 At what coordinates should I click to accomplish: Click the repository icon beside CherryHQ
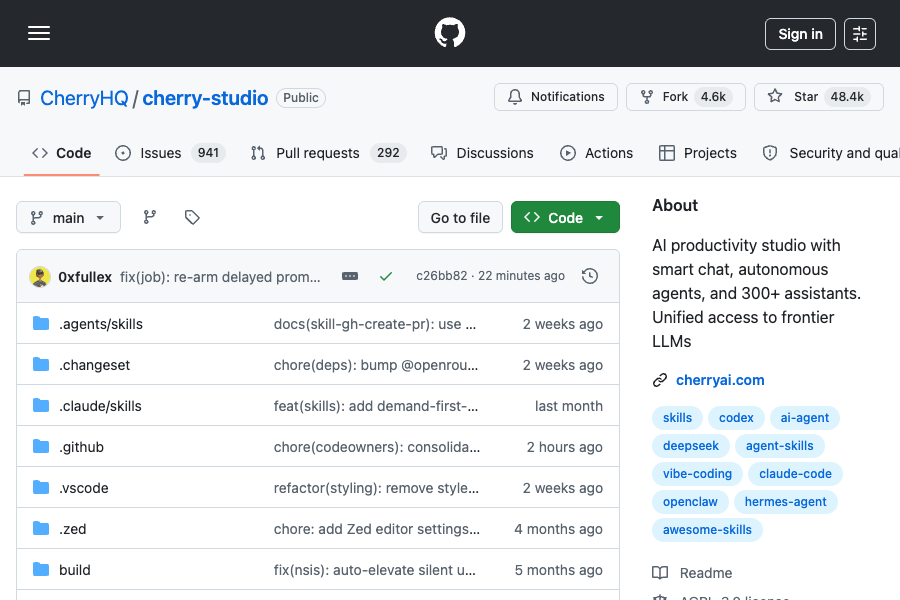tap(24, 98)
